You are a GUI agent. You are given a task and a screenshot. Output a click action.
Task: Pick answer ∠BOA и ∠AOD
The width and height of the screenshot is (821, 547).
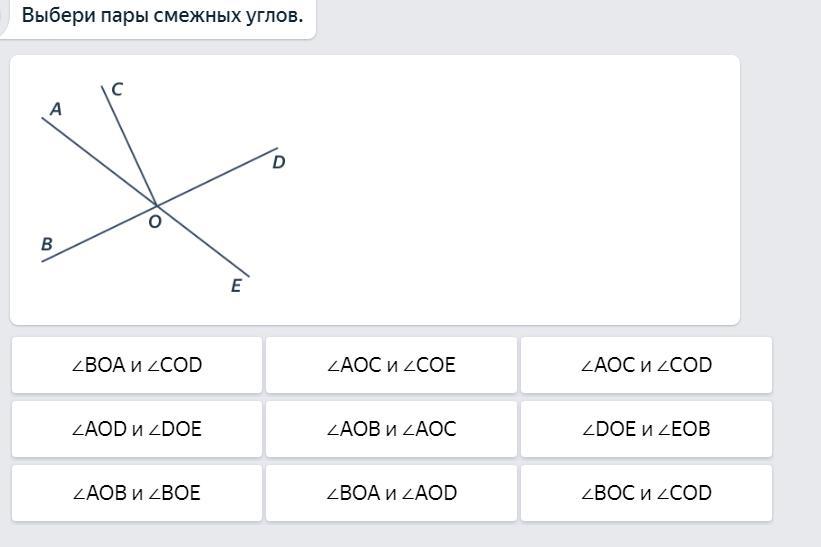391,493
